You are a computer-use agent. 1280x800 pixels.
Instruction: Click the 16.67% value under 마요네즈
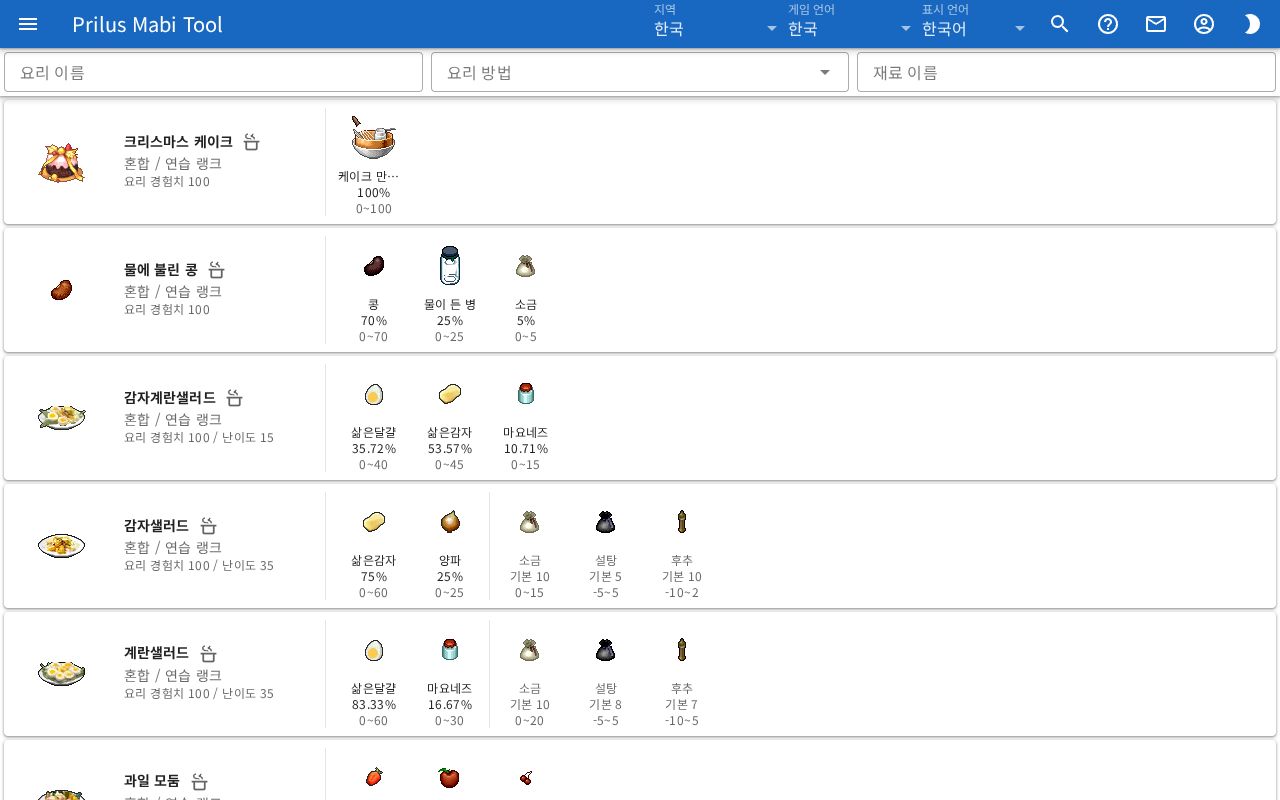click(x=450, y=705)
